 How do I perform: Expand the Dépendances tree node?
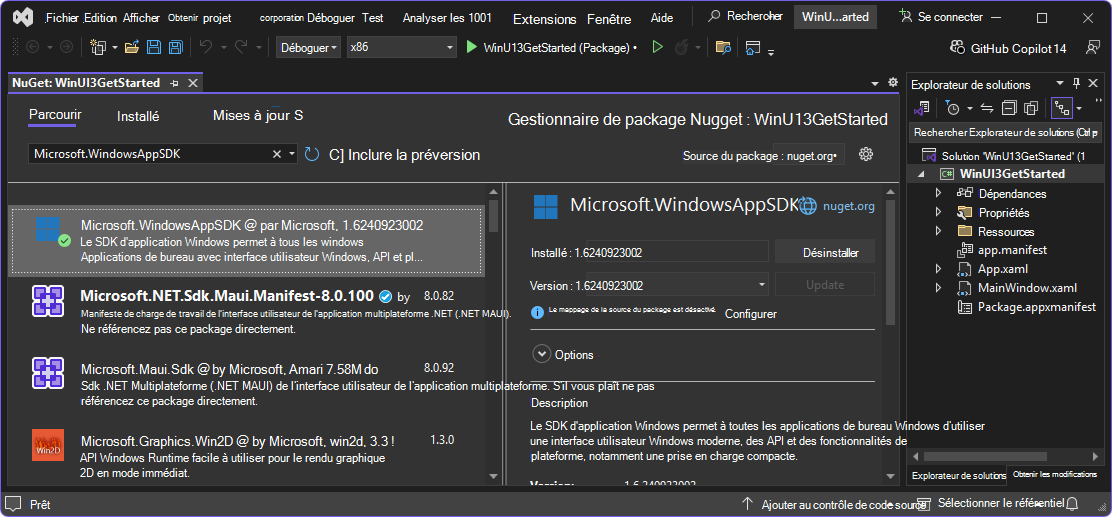pos(939,193)
